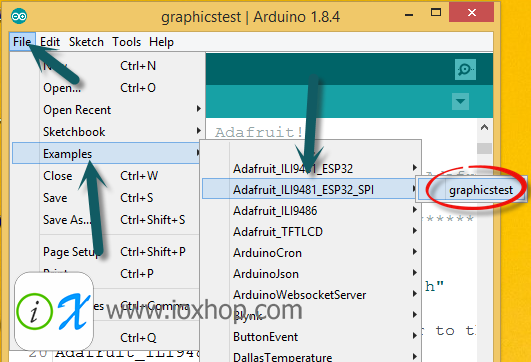Open the Help menu
The height and width of the screenshot is (362, 531).
[x=161, y=42]
